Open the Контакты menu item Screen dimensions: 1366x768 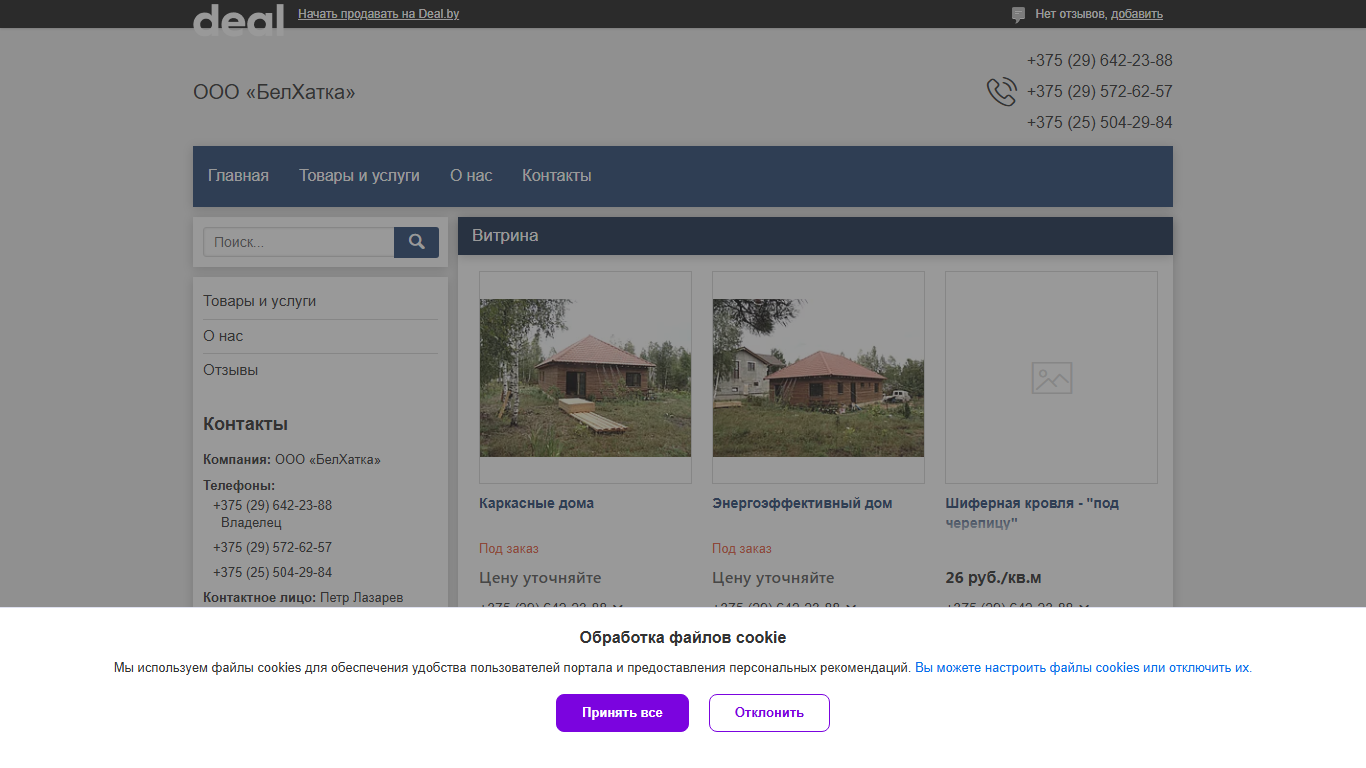557,176
